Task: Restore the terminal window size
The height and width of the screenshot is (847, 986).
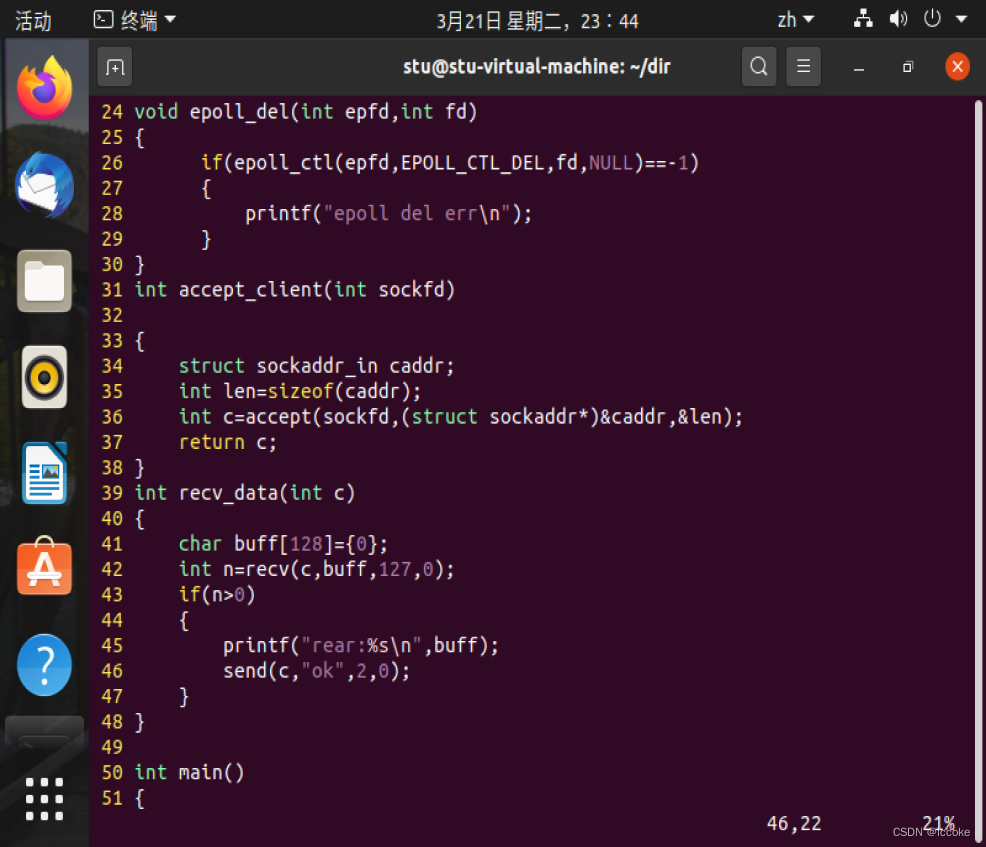Action: 907,67
